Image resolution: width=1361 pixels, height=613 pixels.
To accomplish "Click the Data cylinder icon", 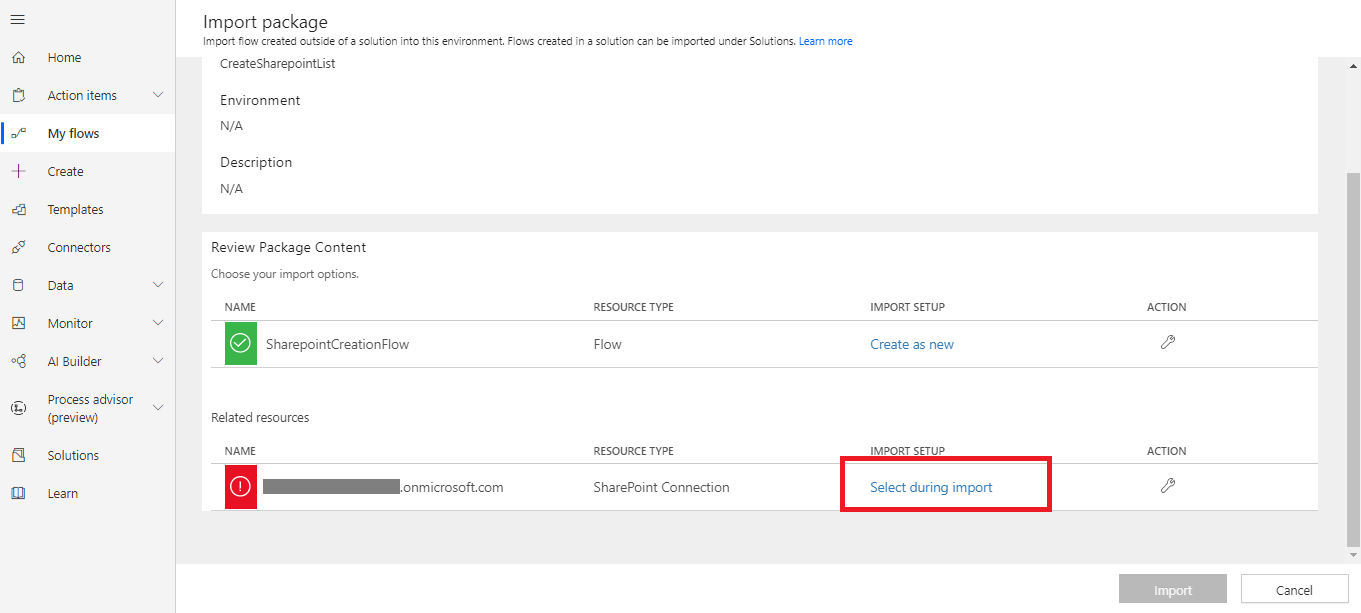I will pyautogui.click(x=18, y=286).
